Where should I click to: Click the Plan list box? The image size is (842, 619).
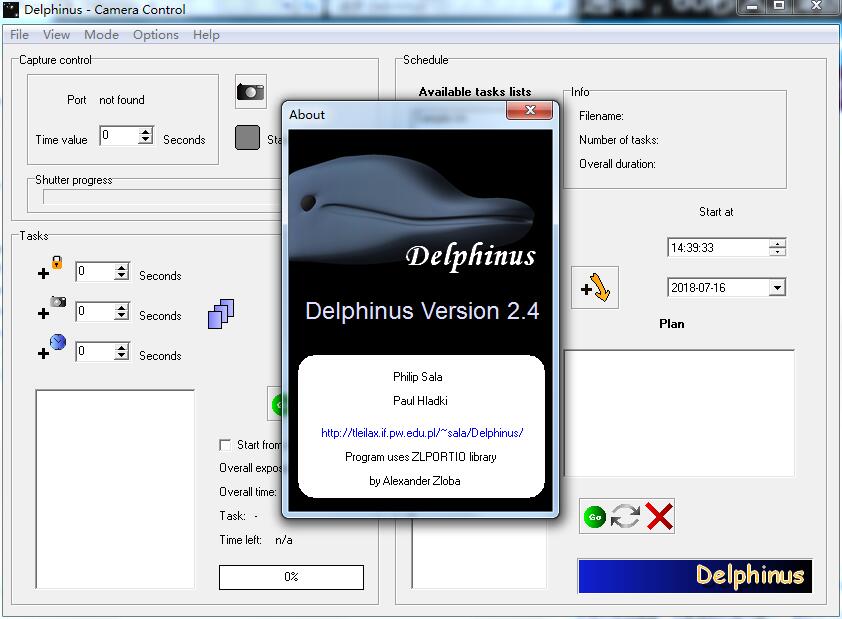[679, 413]
